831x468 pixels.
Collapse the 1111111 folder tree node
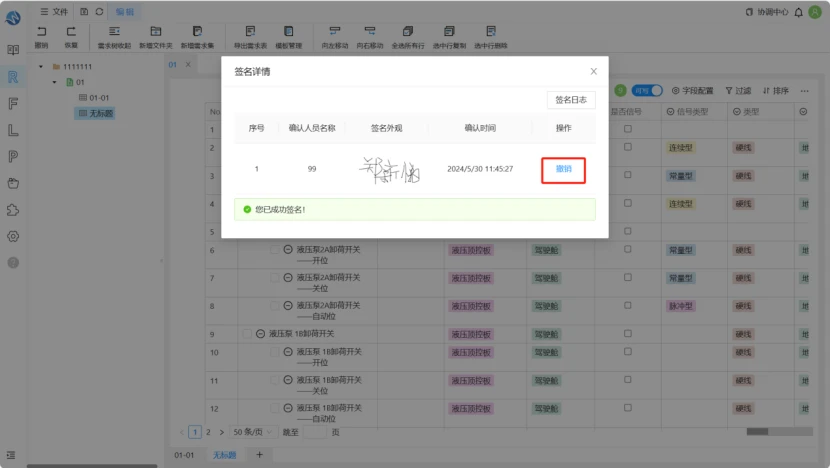tap(41, 67)
